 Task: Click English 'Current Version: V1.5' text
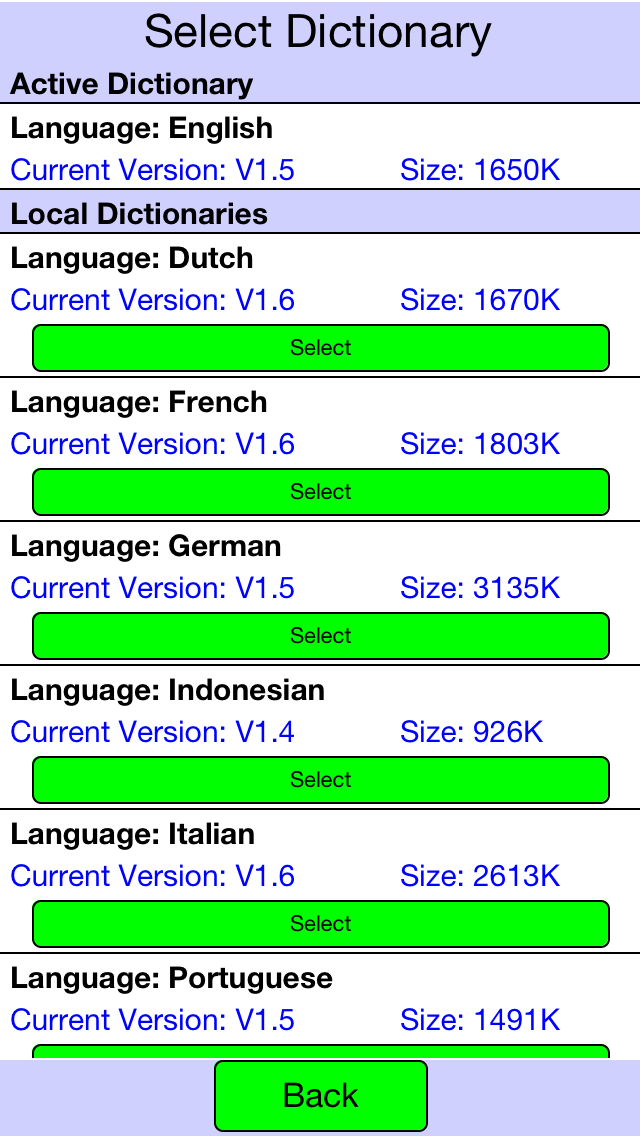(x=152, y=170)
